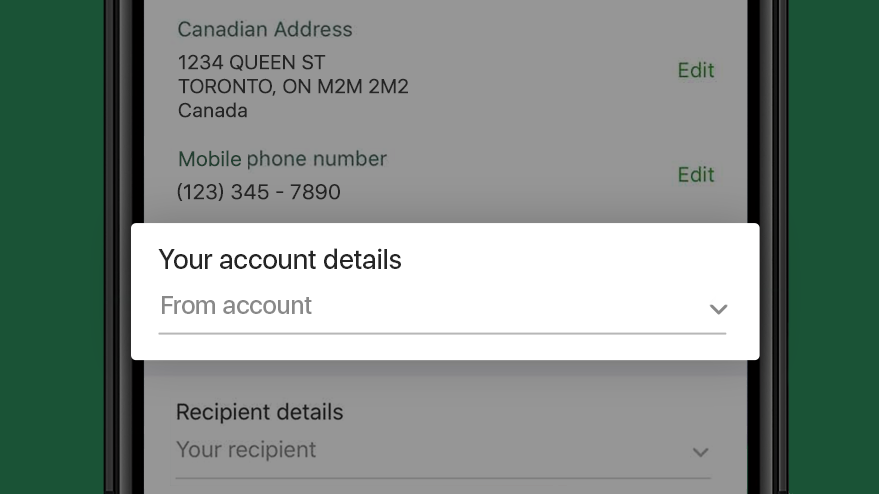Open the From account dropdown field
The height and width of the screenshot is (494, 879).
[x=442, y=312]
